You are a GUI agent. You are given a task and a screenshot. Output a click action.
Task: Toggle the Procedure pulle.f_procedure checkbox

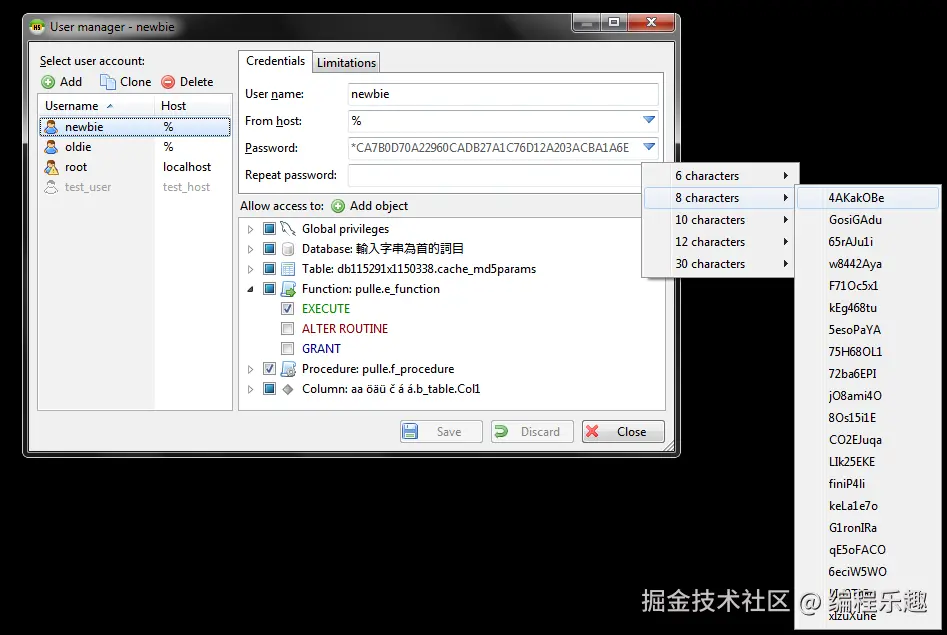point(269,369)
